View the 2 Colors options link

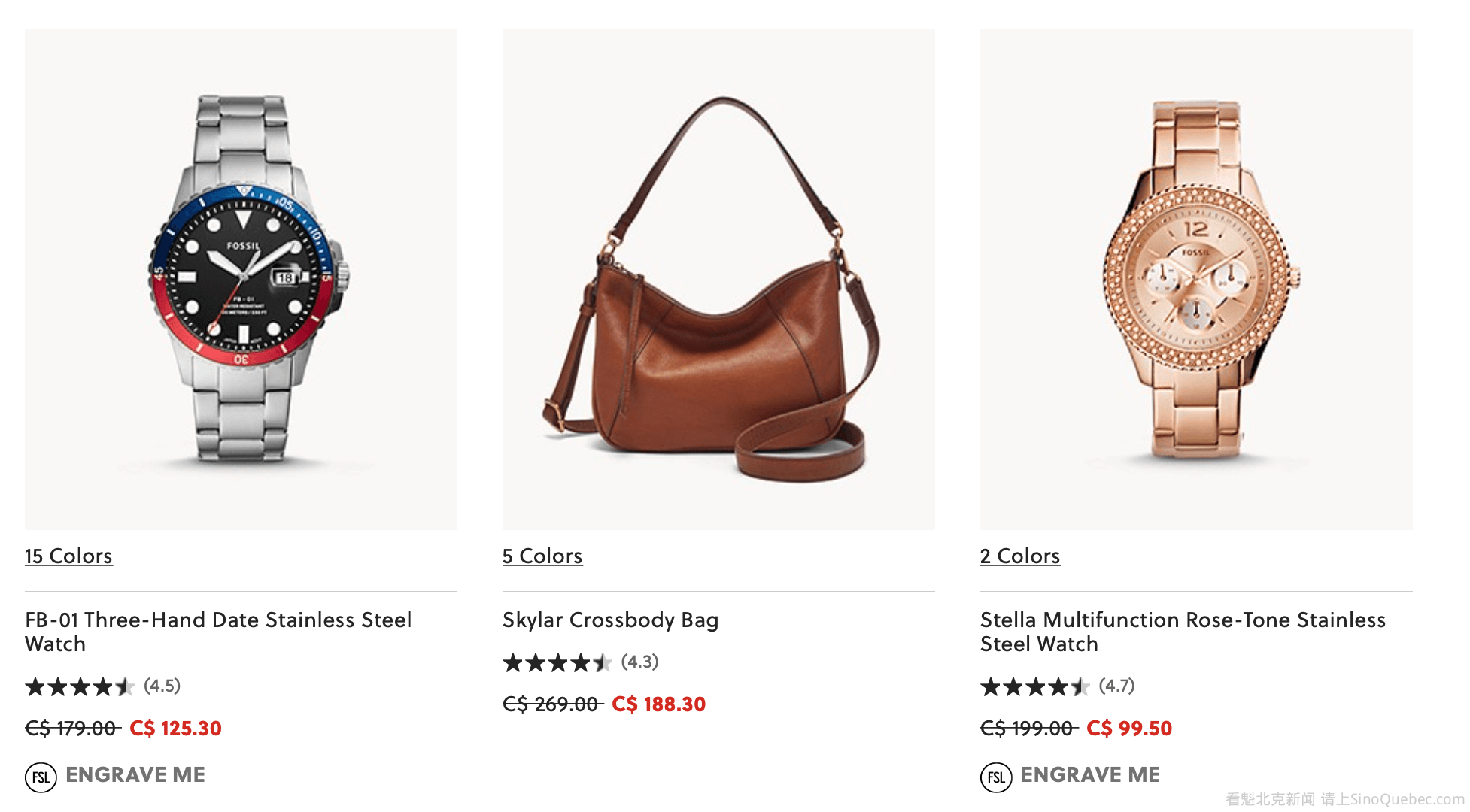(1020, 556)
